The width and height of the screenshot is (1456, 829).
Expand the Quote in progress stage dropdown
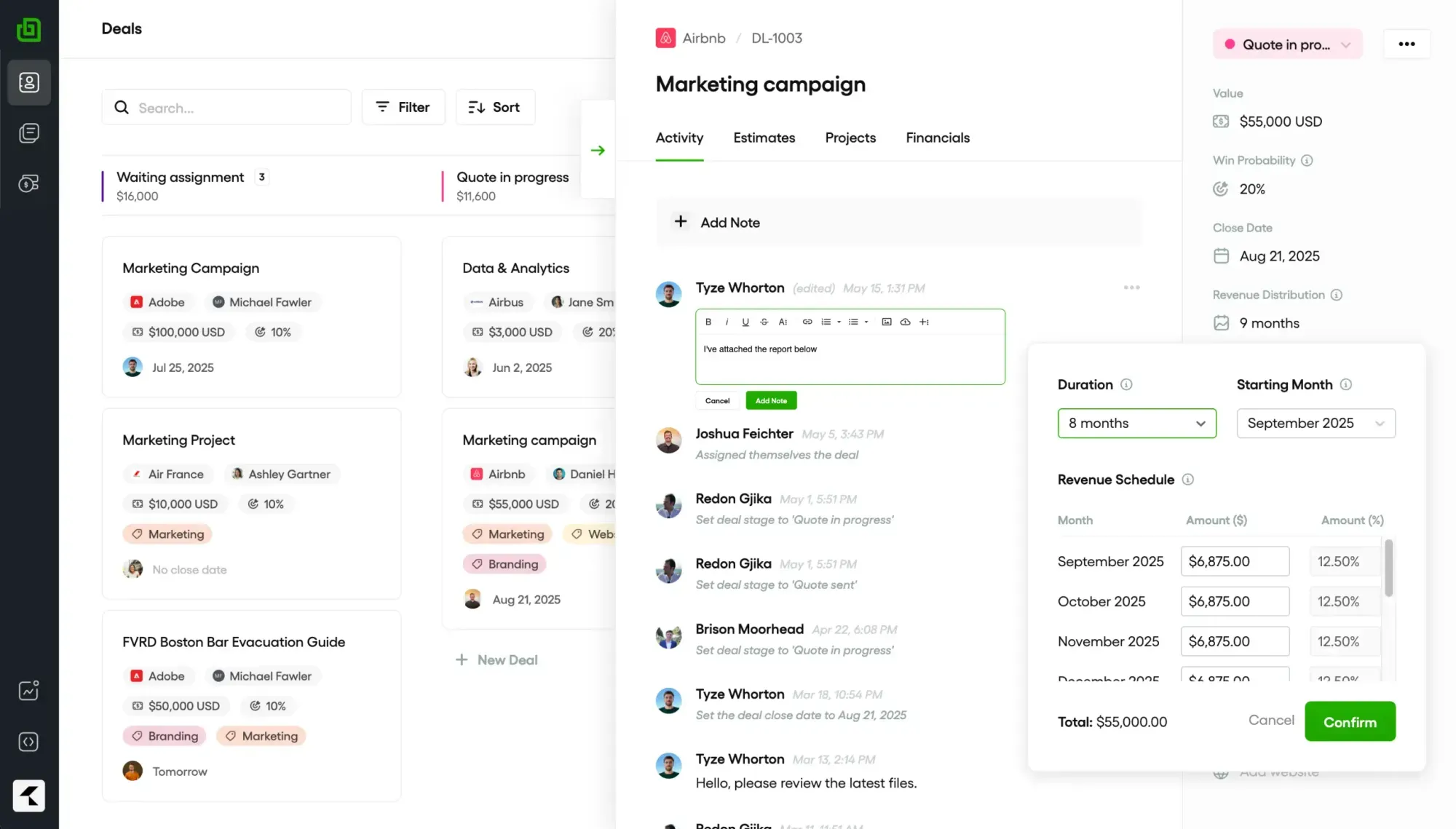(x=1287, y=44)
